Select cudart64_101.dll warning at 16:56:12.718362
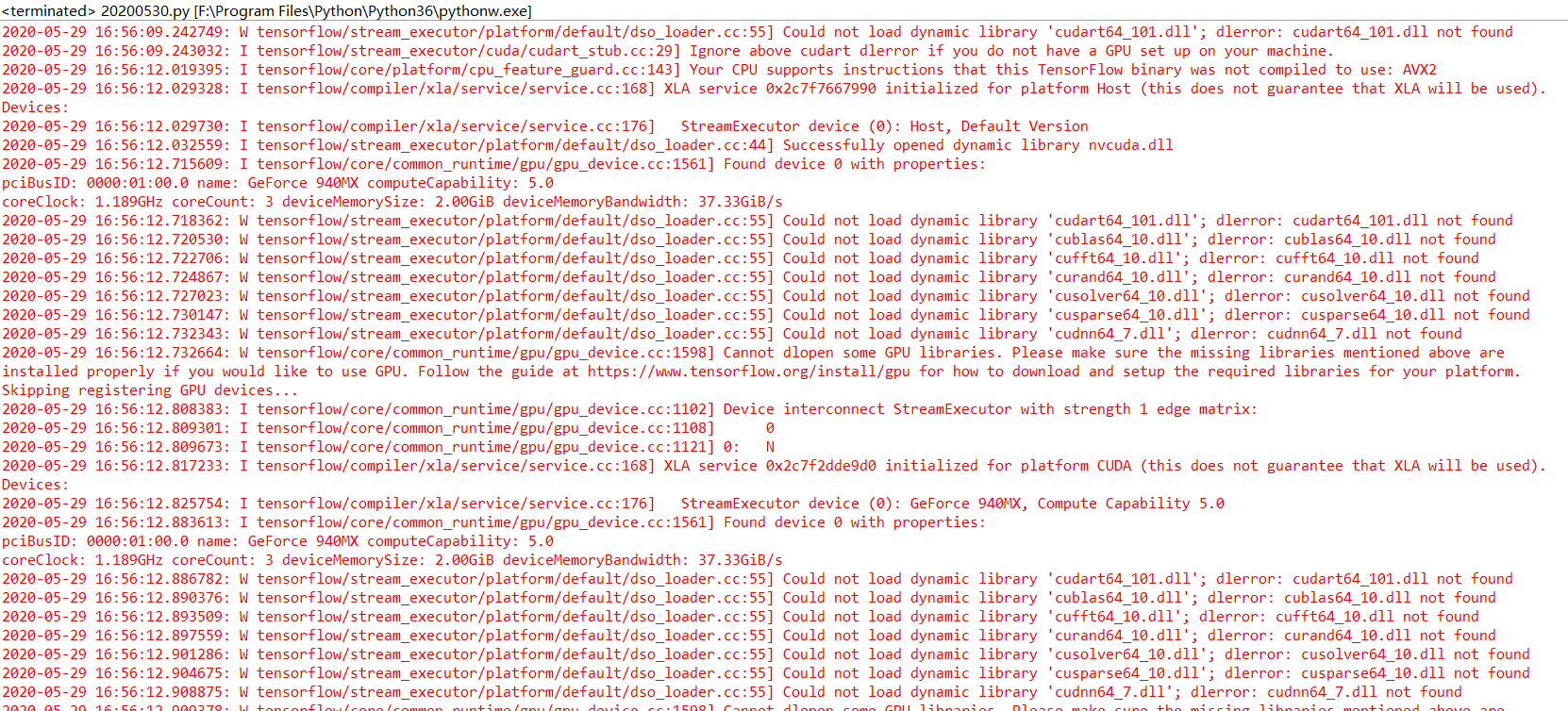Screen dimensions: 1568x711 758,221
